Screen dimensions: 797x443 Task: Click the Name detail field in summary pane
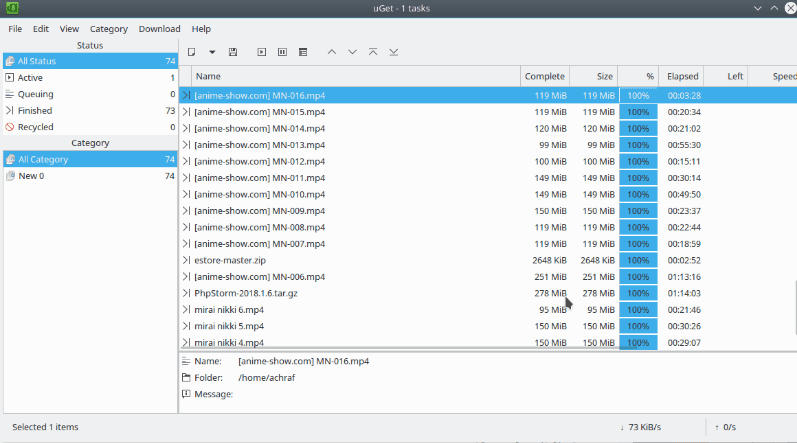(x=303, y=361)
